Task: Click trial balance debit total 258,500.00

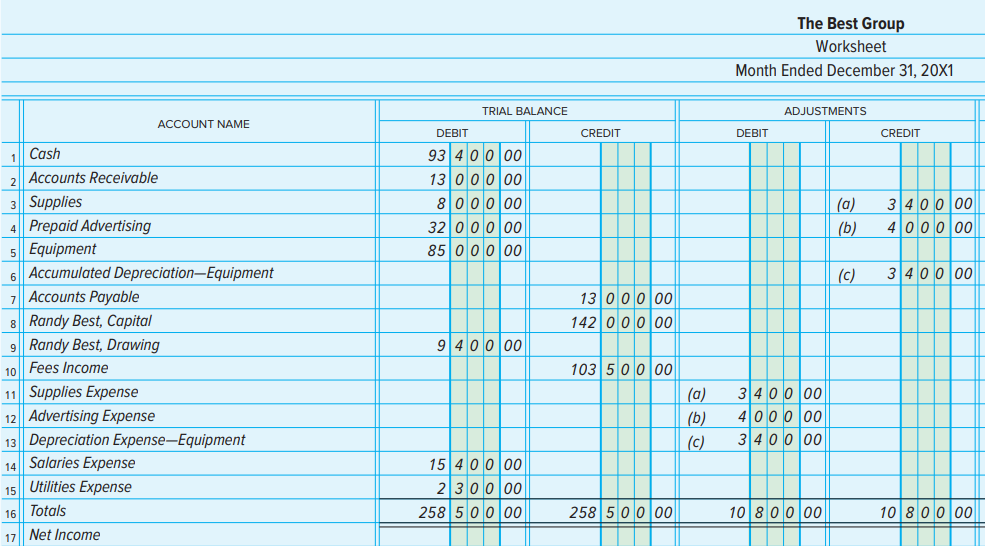Action: pos(471,513)
